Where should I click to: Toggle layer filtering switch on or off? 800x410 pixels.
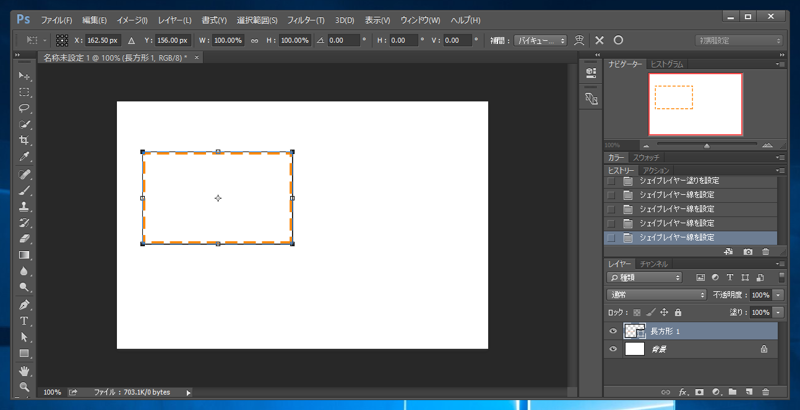point(781,277)
